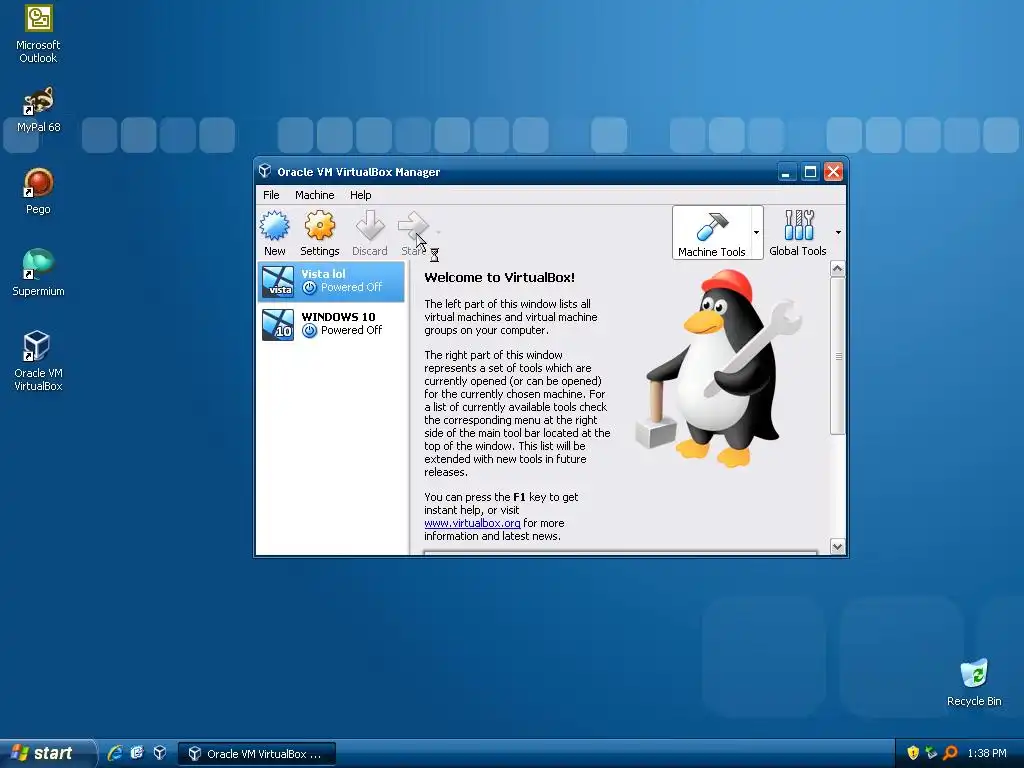Click the scroll up arrow in welcome pane
The height and width of the screenshot is (768, 1024).
pyautogui.click(x=837, y=268)
